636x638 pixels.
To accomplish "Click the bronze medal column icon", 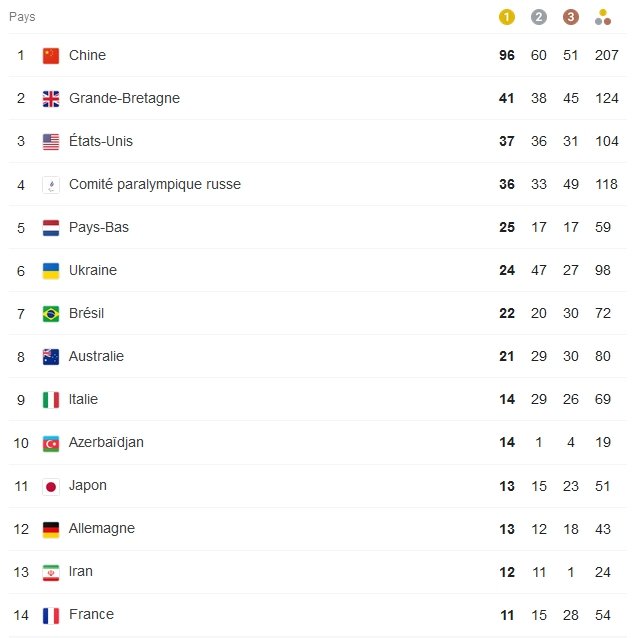I will click(570, 17).
